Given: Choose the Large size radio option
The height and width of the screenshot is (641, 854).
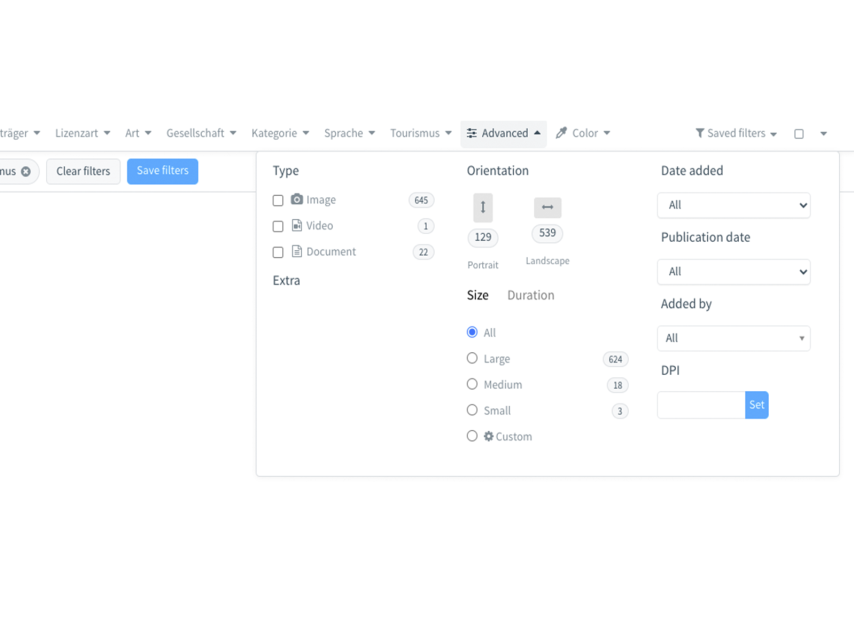Looking at the screenshot, I should point(472,358).
